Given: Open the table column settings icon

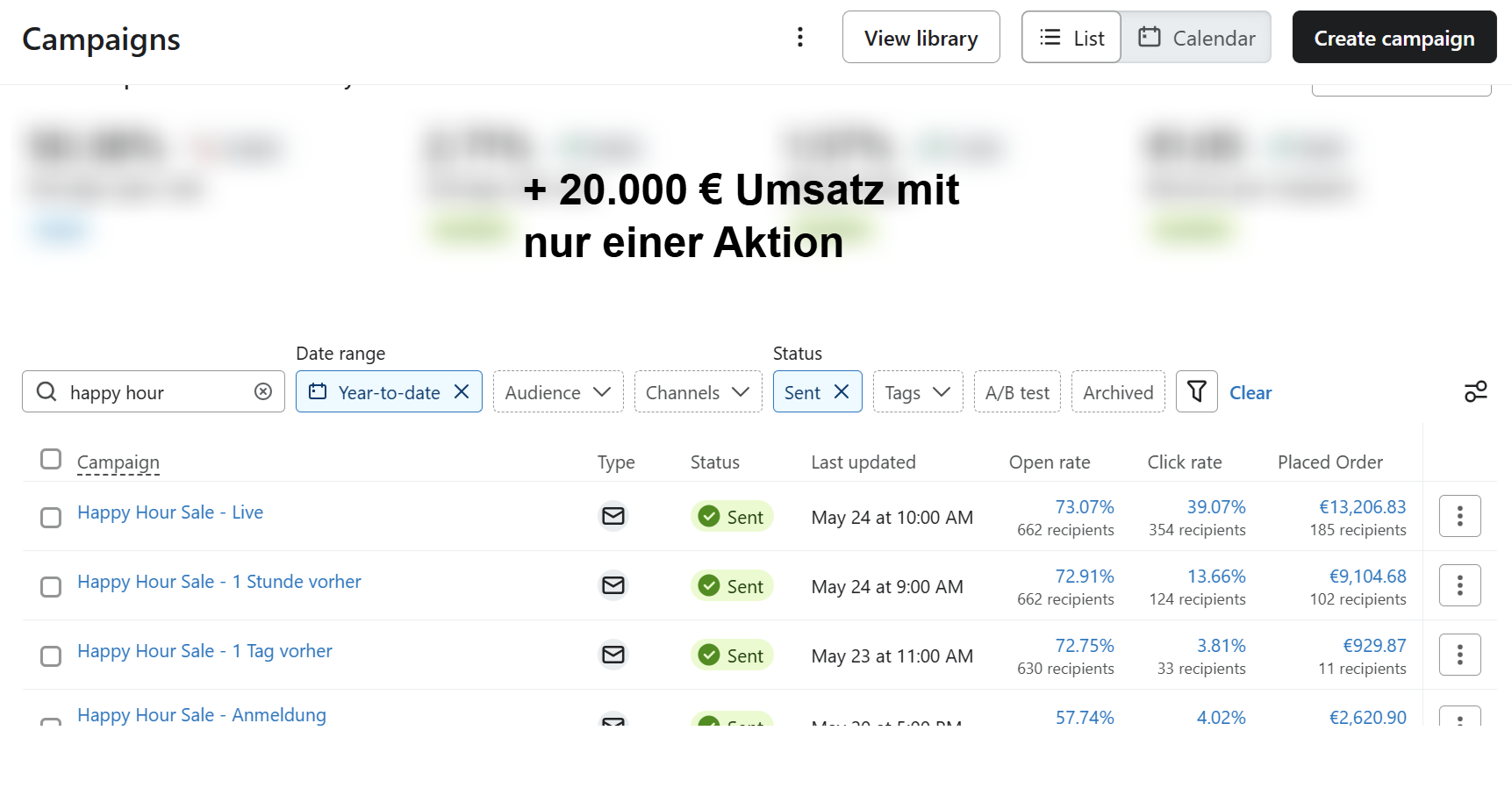Looking at the screenshot, I should (x=1475, y=391).
